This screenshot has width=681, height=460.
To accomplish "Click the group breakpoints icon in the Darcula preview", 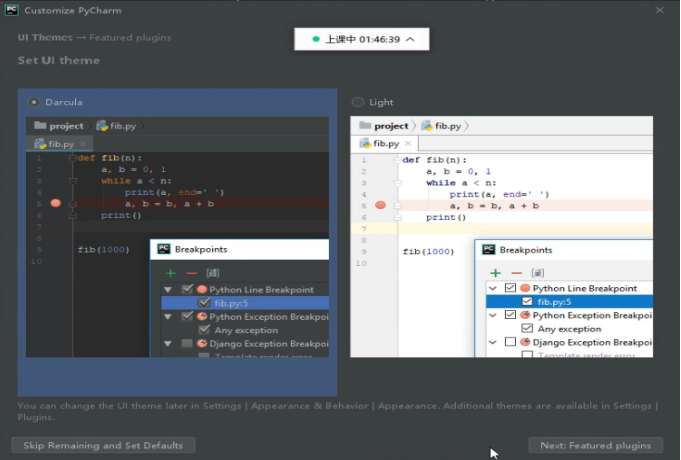I will (x=213, y=273).
